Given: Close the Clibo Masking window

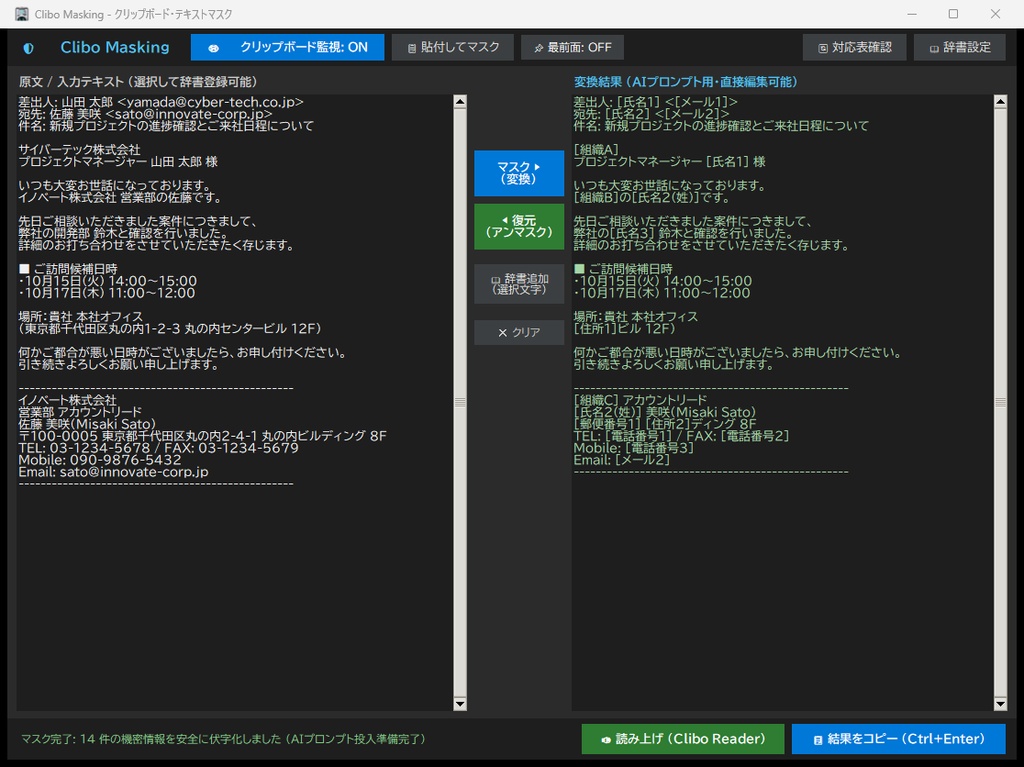Looking at the screenshot, I should (995, 14).
